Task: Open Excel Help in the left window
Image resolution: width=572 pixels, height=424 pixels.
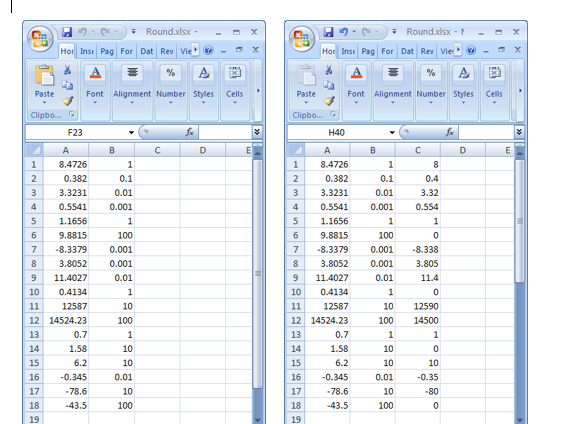Action: (x=208, y=50)
